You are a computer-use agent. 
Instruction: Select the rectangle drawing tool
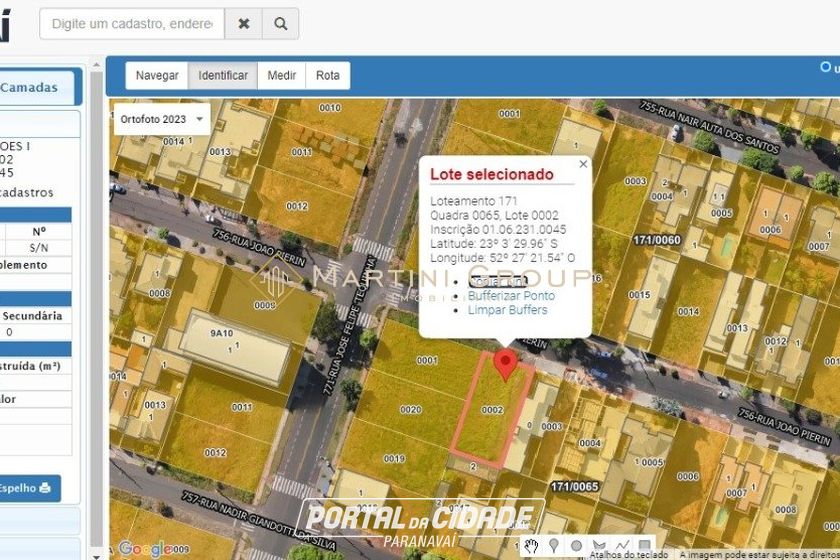(x=645, y=546)
